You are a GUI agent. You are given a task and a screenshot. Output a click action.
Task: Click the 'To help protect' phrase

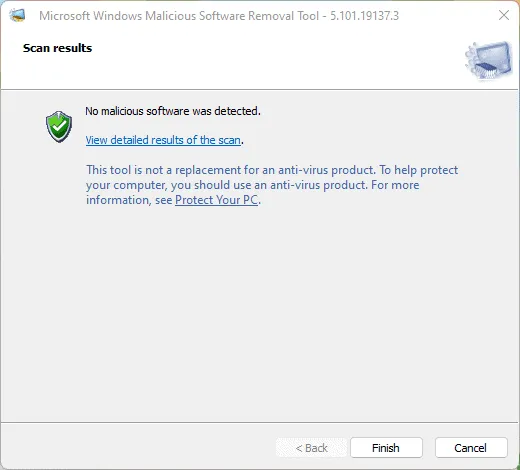point(419,170)
